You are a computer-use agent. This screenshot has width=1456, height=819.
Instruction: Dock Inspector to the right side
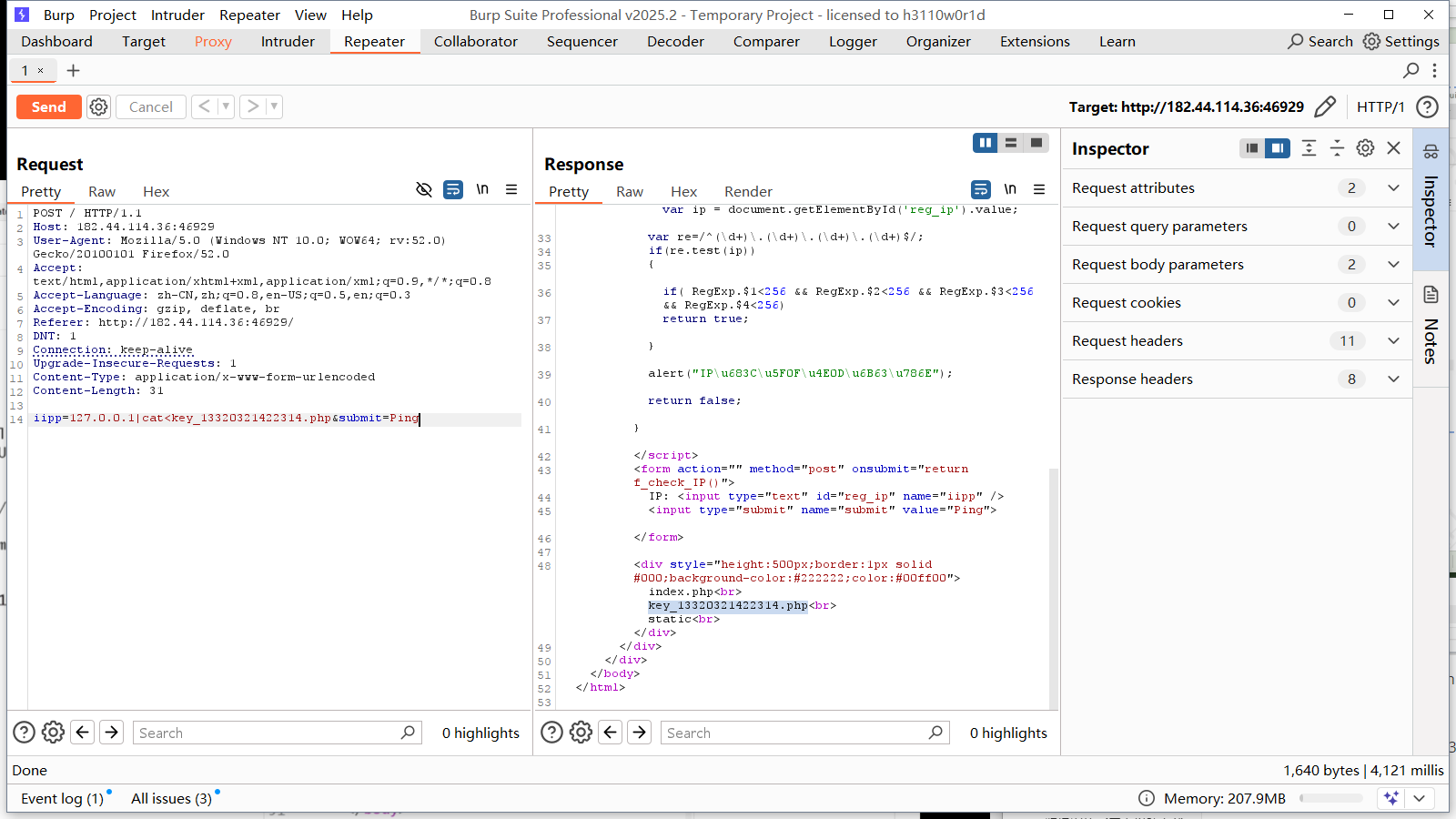[1278, 148]
